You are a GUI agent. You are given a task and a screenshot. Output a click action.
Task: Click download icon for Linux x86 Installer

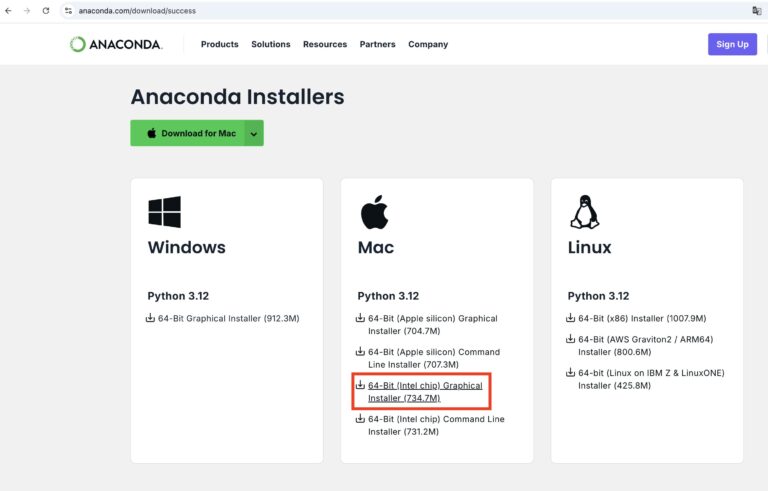point(571,318)
